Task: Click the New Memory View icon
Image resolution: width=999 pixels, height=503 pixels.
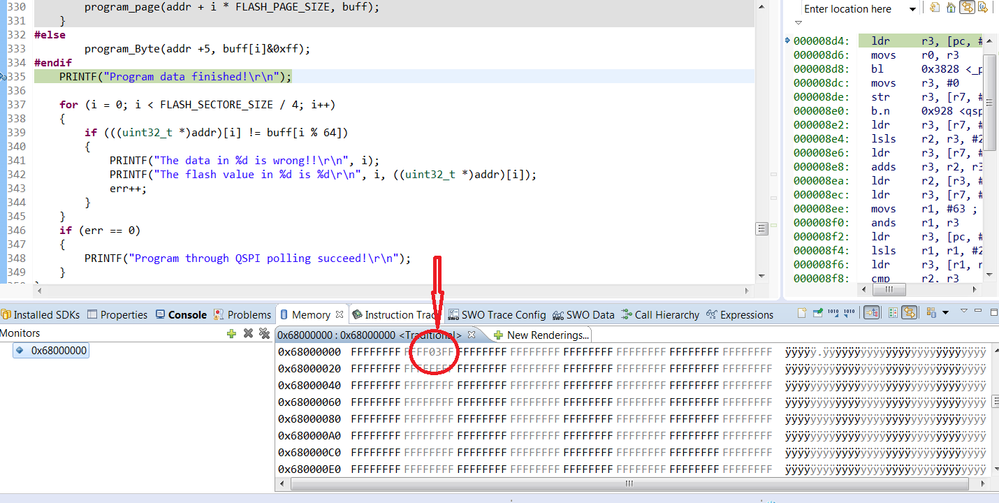Action: tap(801, 313)
